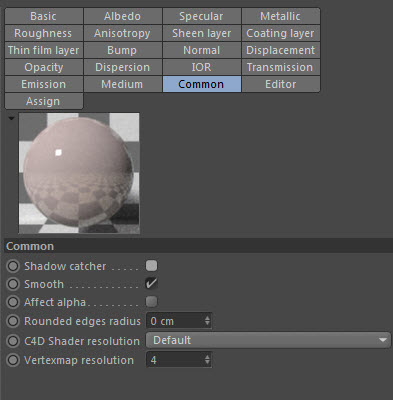Screen dimensions: 393x400
Task: Enable the Shadow catcher checkbox
Action: coord(151,266)
